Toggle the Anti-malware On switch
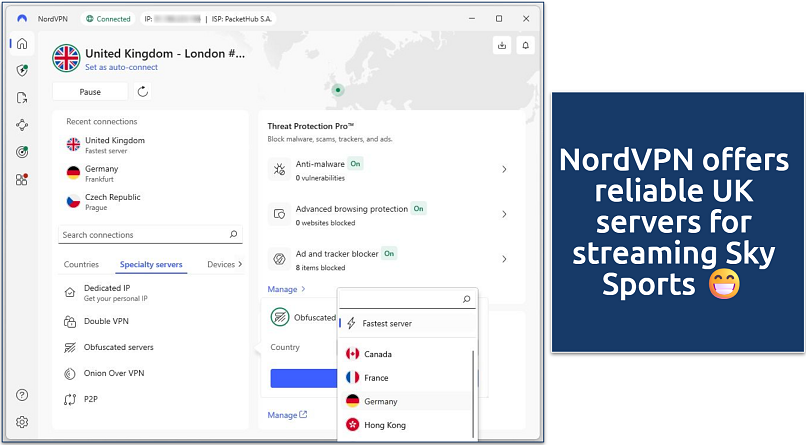The image size is (806, 445). point(355,163)
